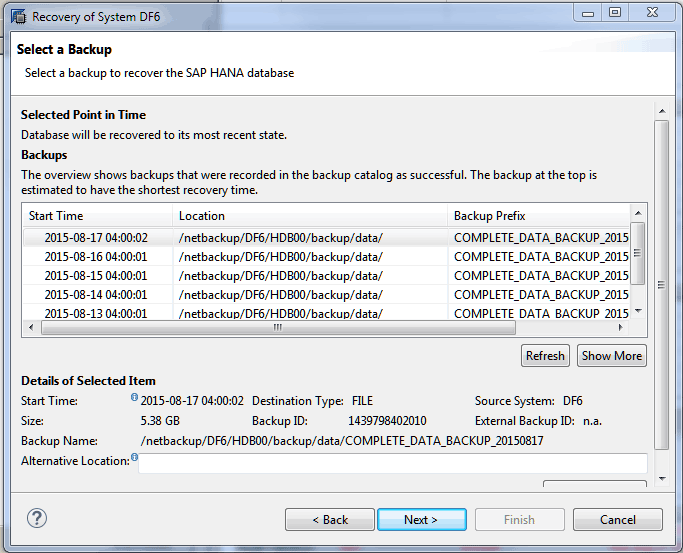Click table horizontal scroll left arrow
The width and height of the screenshot is (683, 553).
pyautogui.click(x=31, y=327)
